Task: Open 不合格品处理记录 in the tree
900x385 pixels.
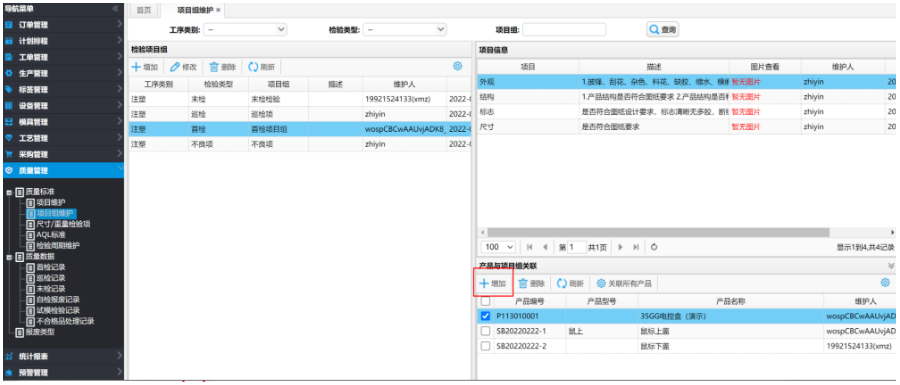Action: 65,321
